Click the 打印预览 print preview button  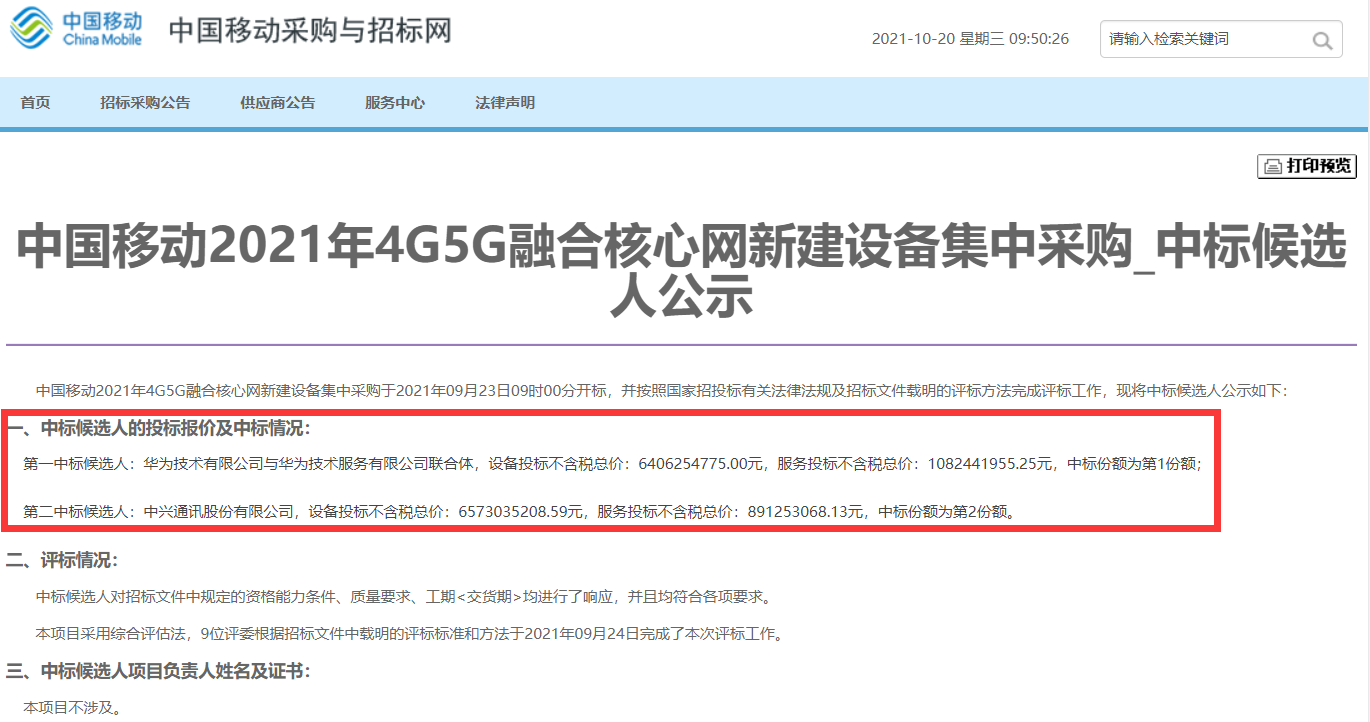point(1306,166)
